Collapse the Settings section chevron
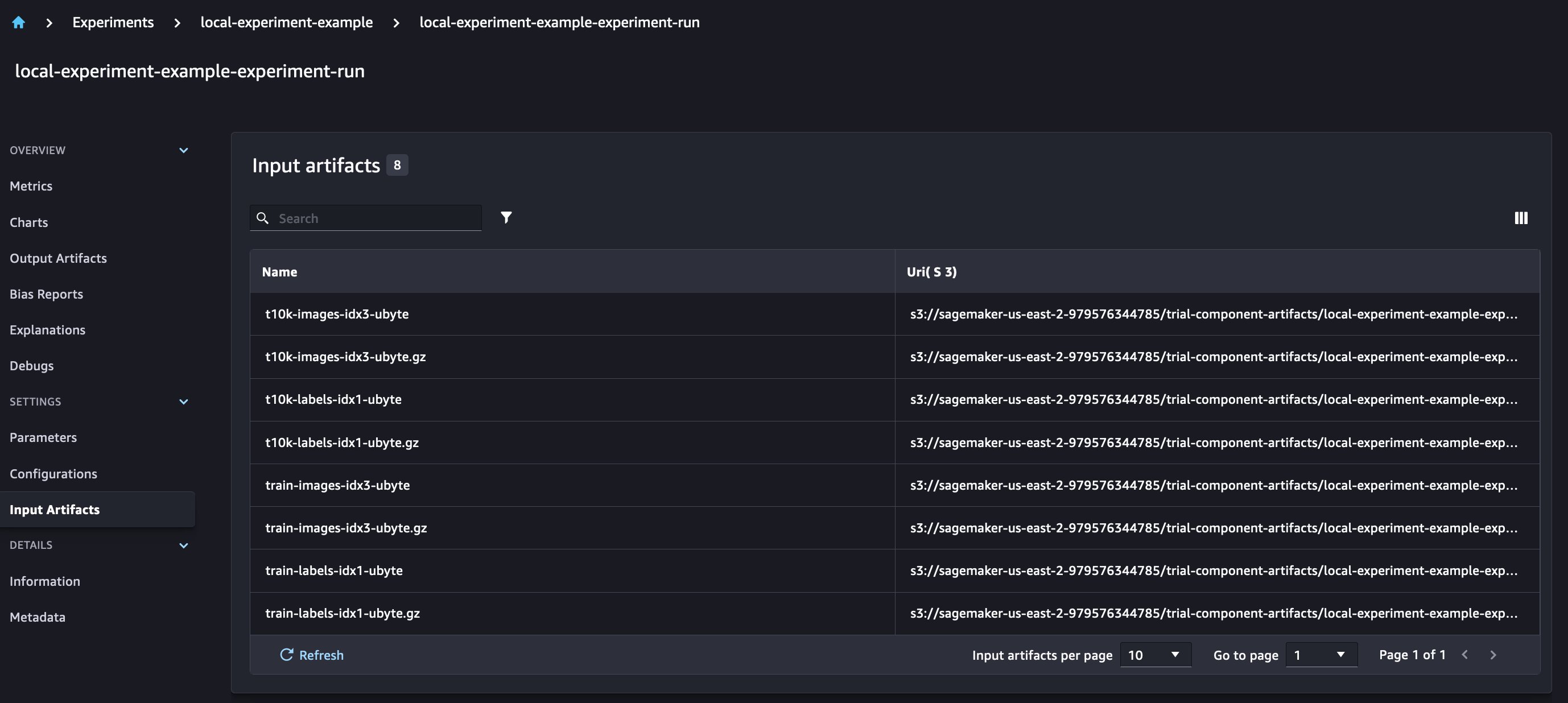The width and height of the screenshot is (1568, 703). [183, 402]
